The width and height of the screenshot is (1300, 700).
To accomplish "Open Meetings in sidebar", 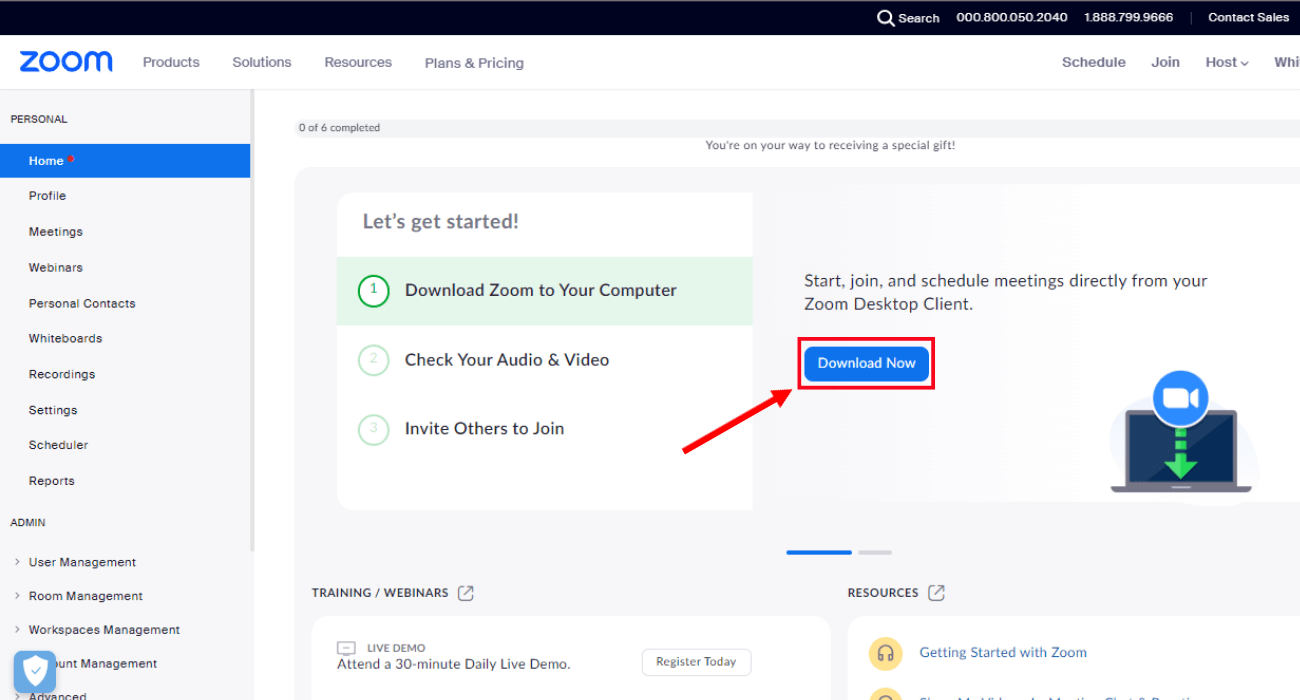I will [x=56, y=232].
